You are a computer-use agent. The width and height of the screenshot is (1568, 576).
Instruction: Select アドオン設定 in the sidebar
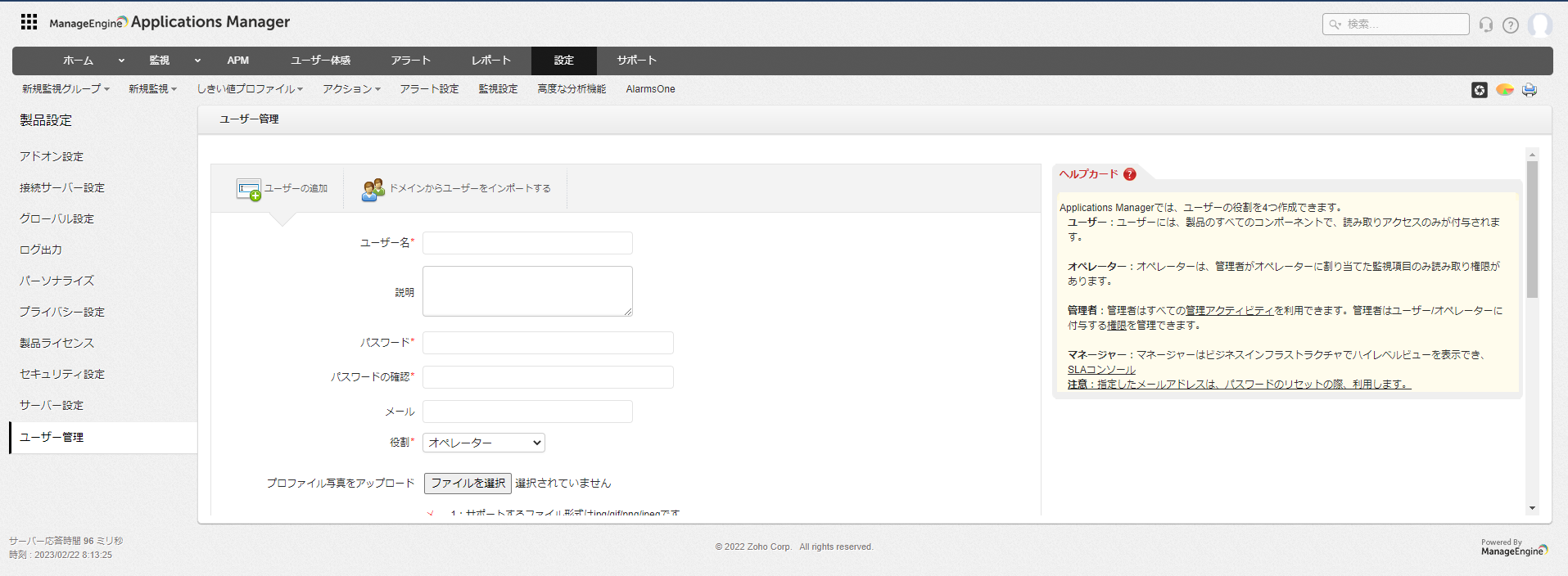(x=52, y=156)
